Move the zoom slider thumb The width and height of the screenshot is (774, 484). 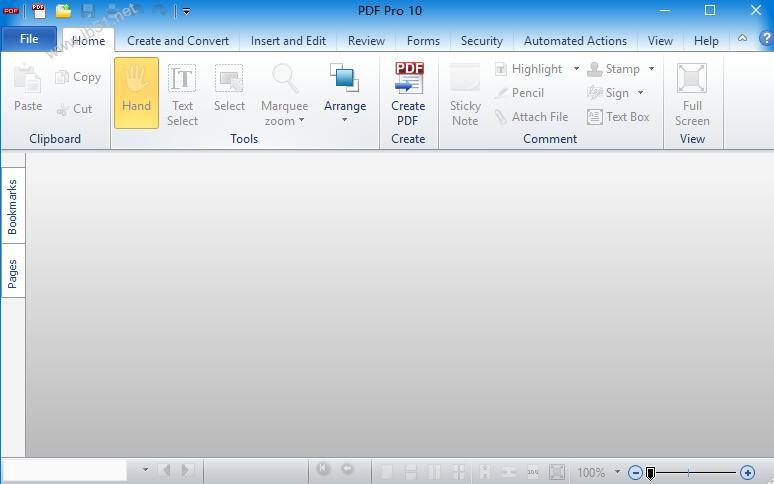pos(651,474)
